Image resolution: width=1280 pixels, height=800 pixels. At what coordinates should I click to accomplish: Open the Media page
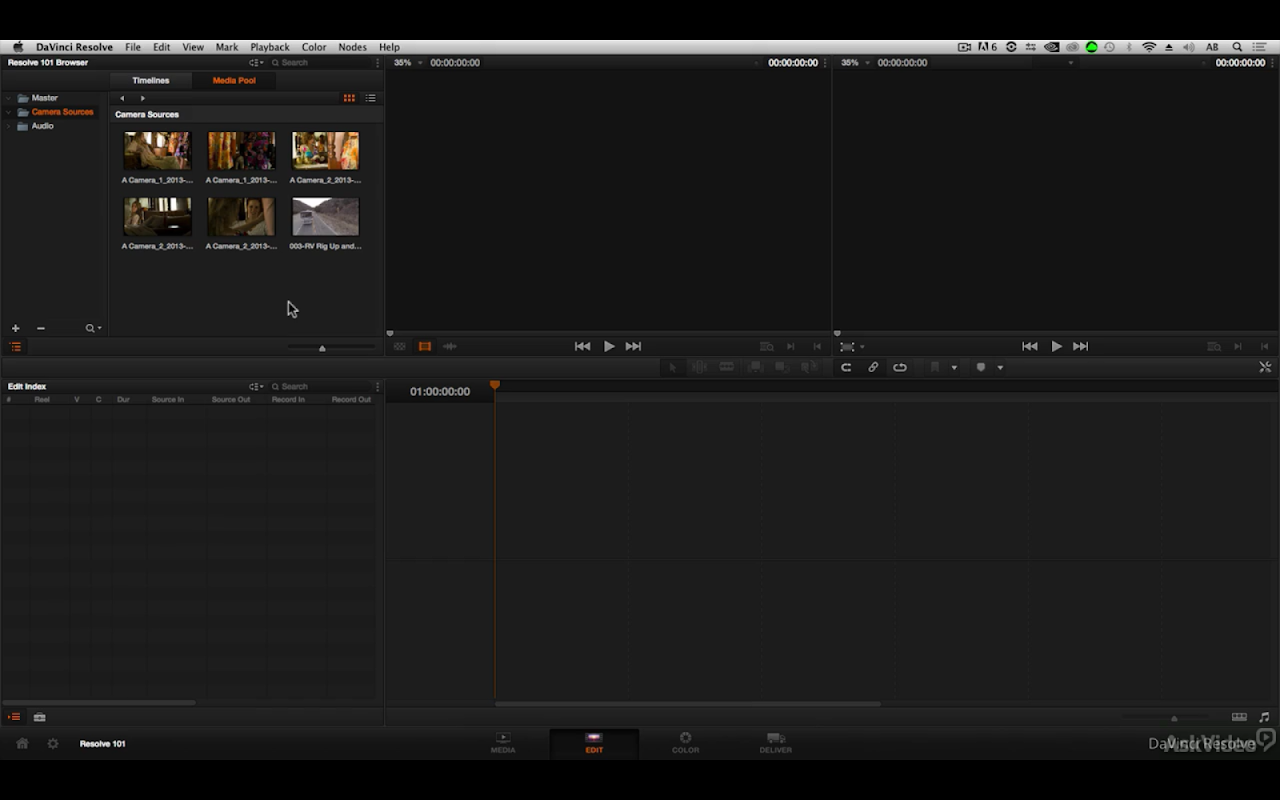pyautogui.click(x=503, y=742)
